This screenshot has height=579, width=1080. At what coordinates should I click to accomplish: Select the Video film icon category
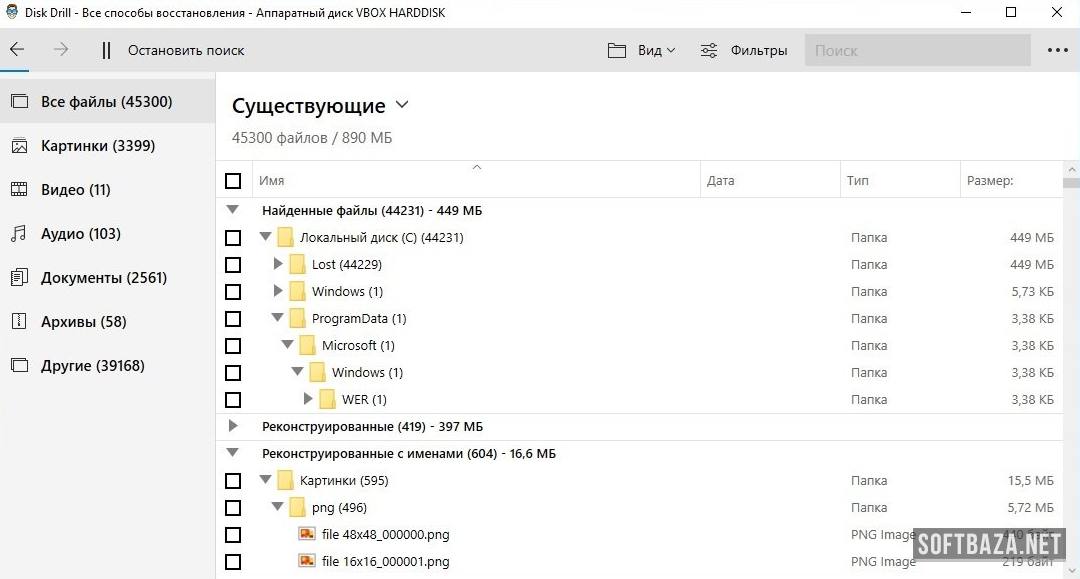tap(19, 190)
